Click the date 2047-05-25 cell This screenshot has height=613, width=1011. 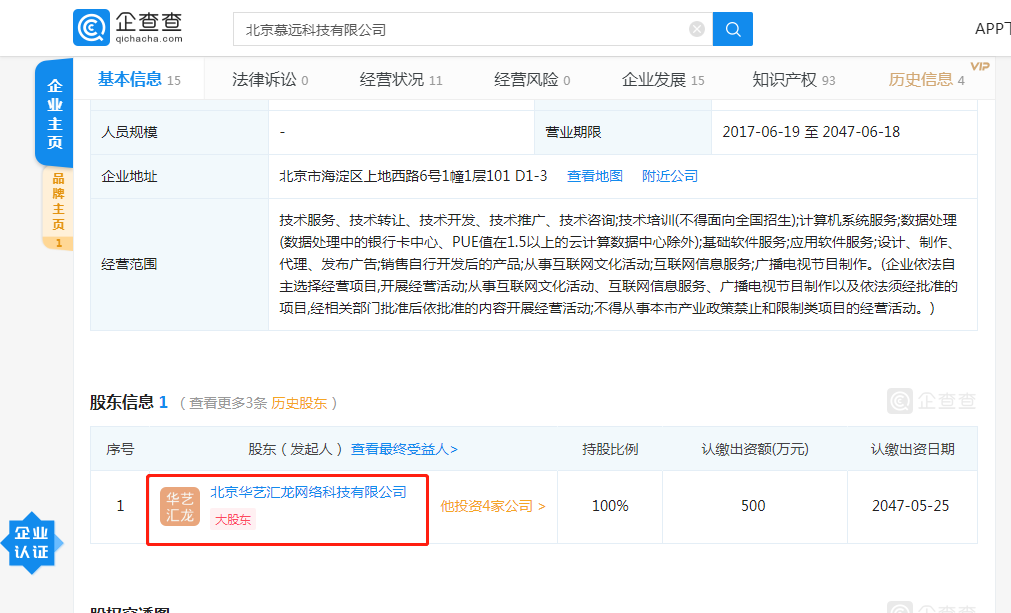pyautogui.click(x=911, y=506)
